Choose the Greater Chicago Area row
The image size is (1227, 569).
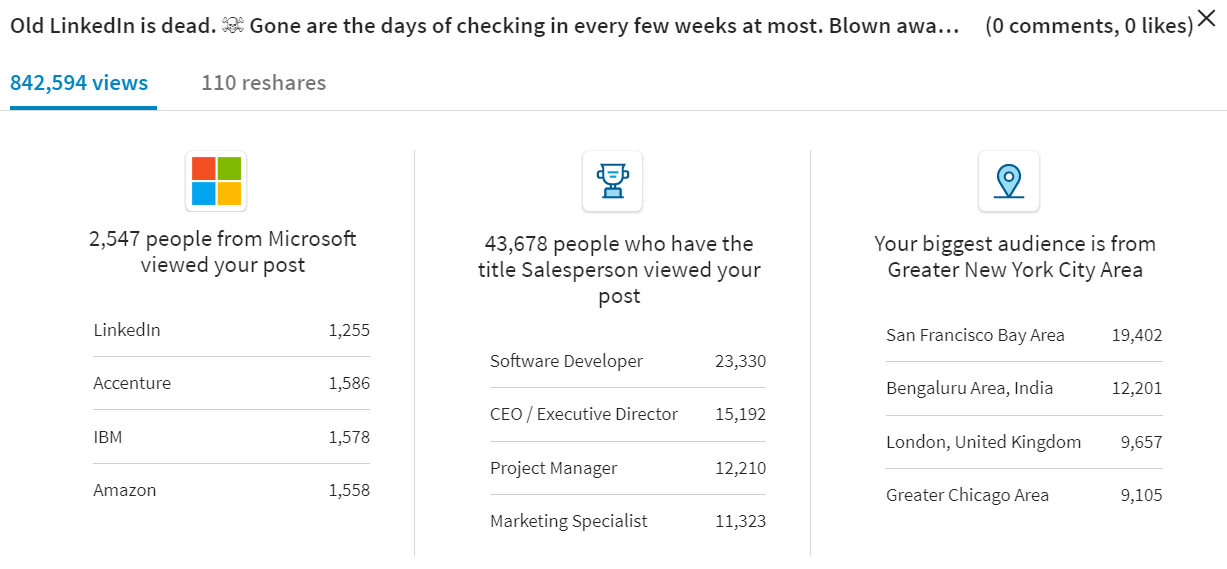[1024, 495]
